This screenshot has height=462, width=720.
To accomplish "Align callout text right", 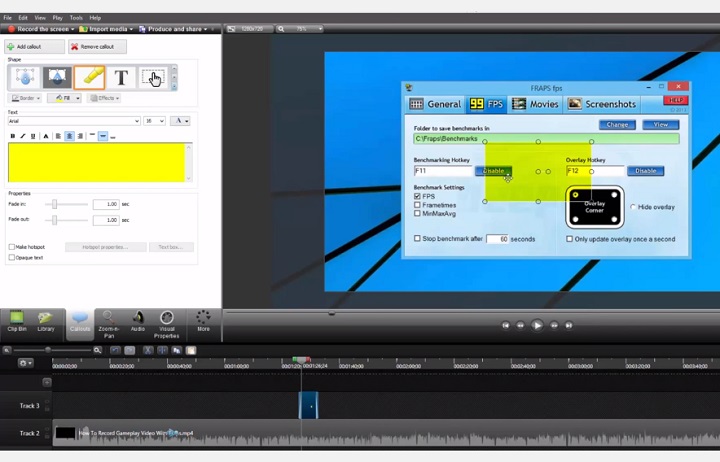I will point(80,136).
